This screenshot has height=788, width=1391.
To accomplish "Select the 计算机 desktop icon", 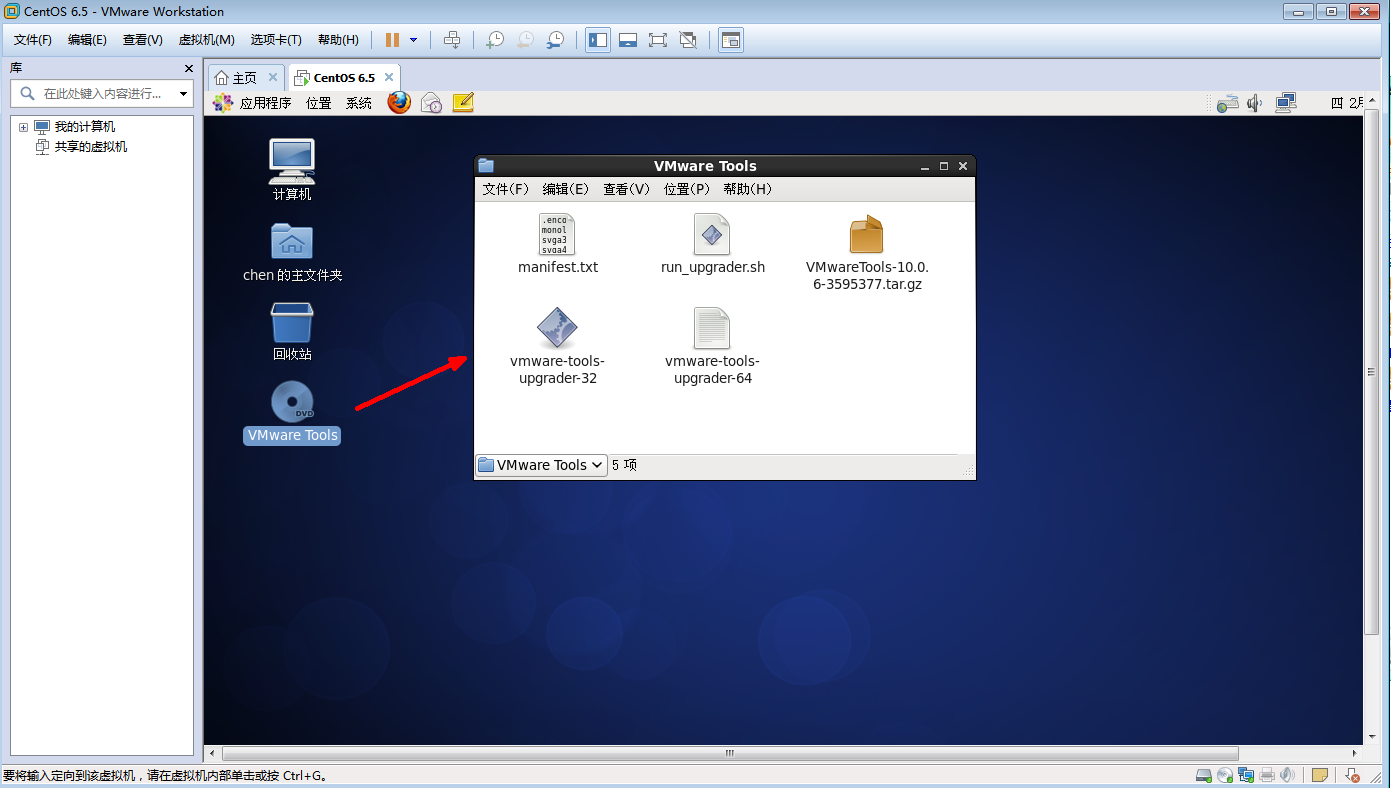I will tap(292, 170).
